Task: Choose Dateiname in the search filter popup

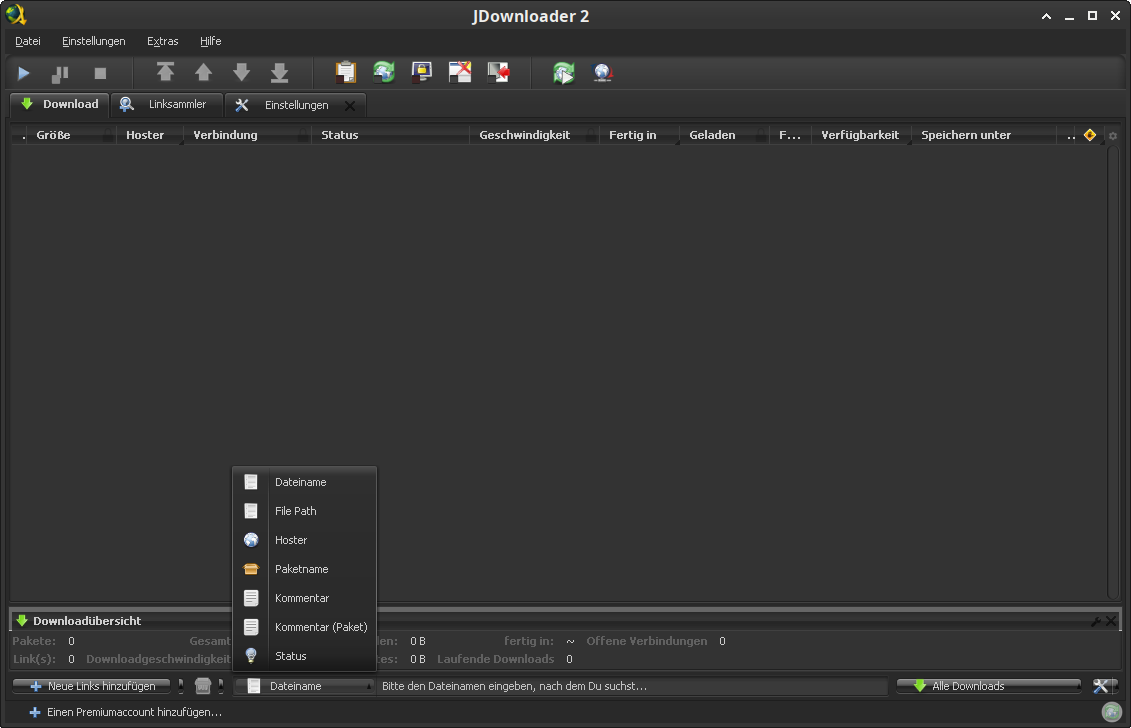Action: 304,482
